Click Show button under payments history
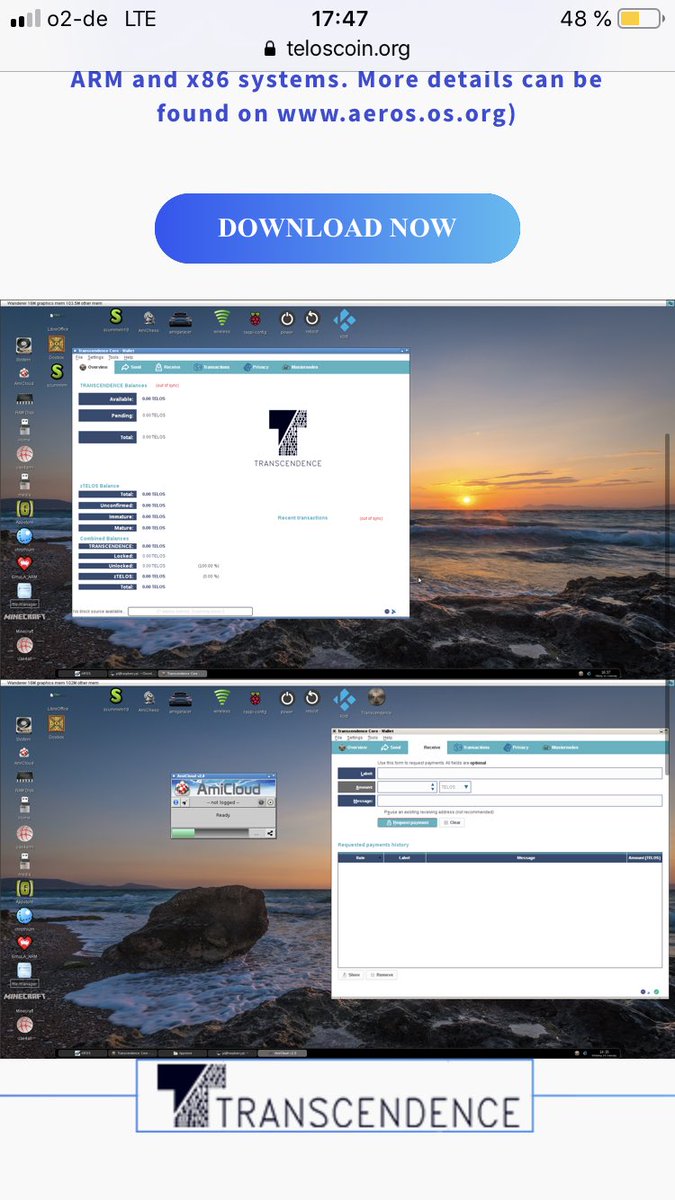The width and height of the screenshot is (675, 1200). [350, 974]
